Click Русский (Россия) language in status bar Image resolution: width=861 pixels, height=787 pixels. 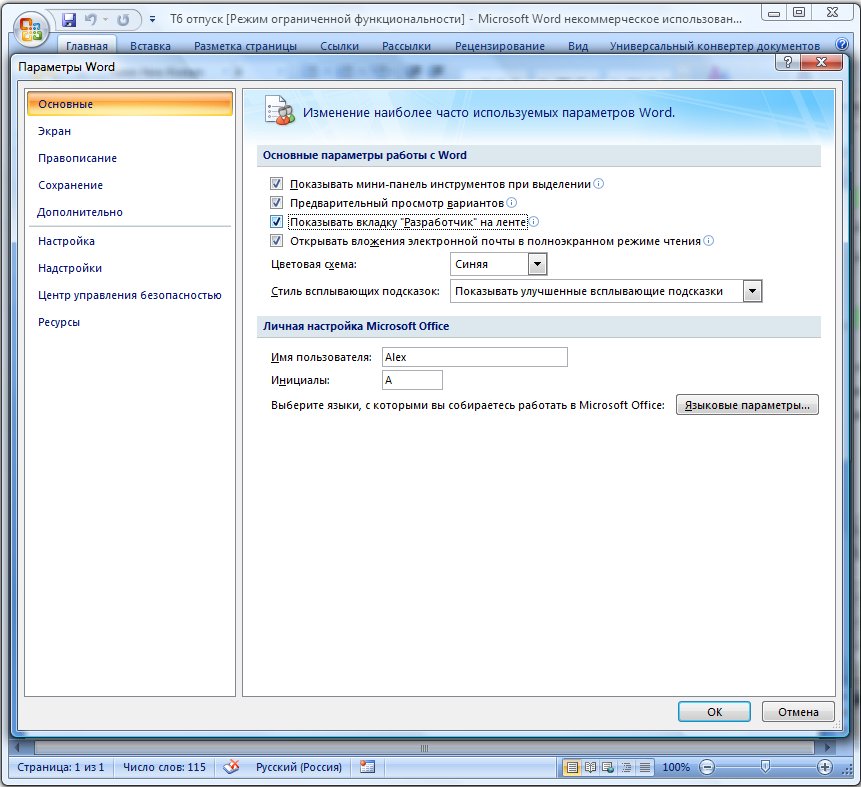pos(299,767)
